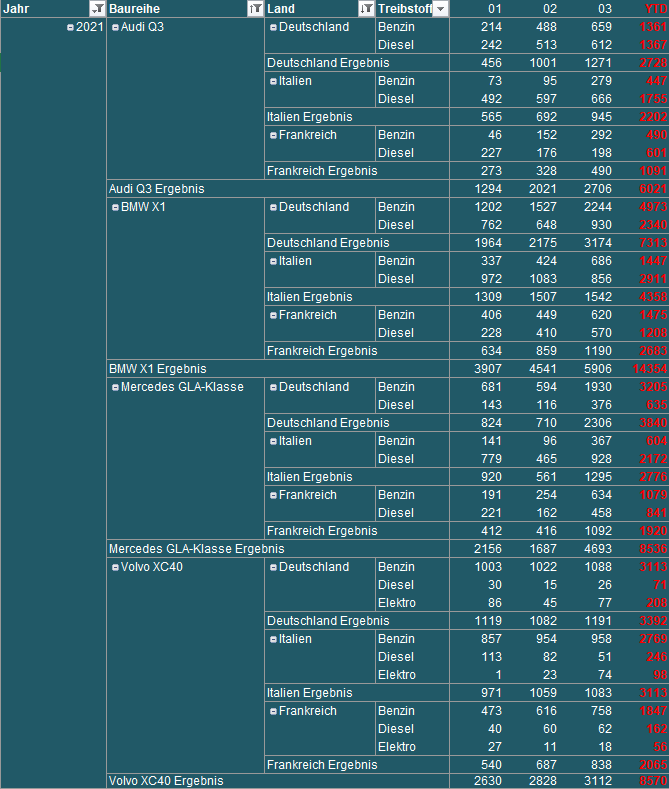
Task: Click the Jahr header label
Action: click(x=16, y=9)
